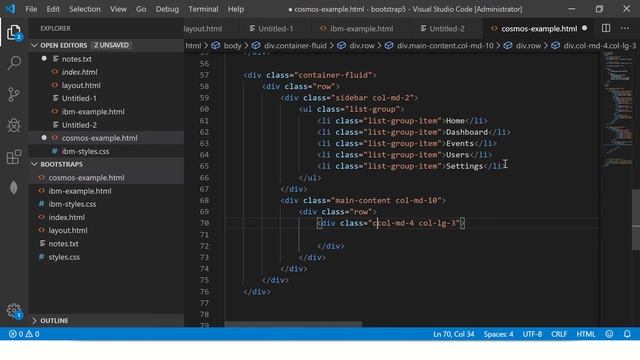Open notes.txt in Open Editors
The width and height of the screenshot is (640, 360).
[76, 59]
